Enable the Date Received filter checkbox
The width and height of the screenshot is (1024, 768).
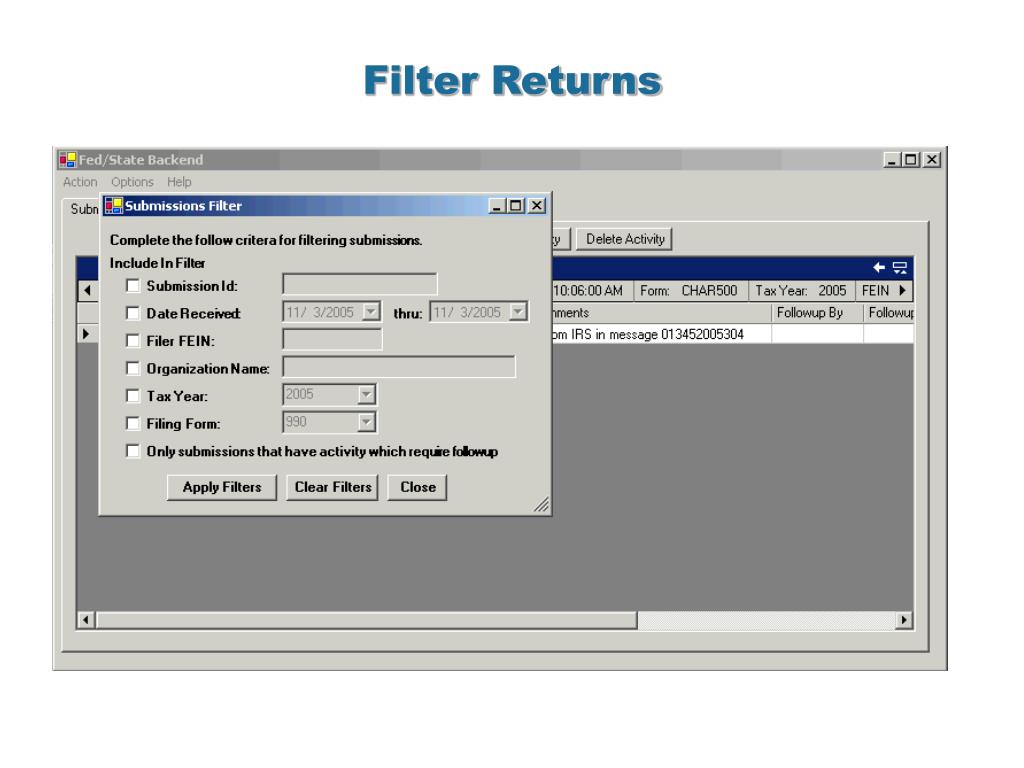click(133, 313)
